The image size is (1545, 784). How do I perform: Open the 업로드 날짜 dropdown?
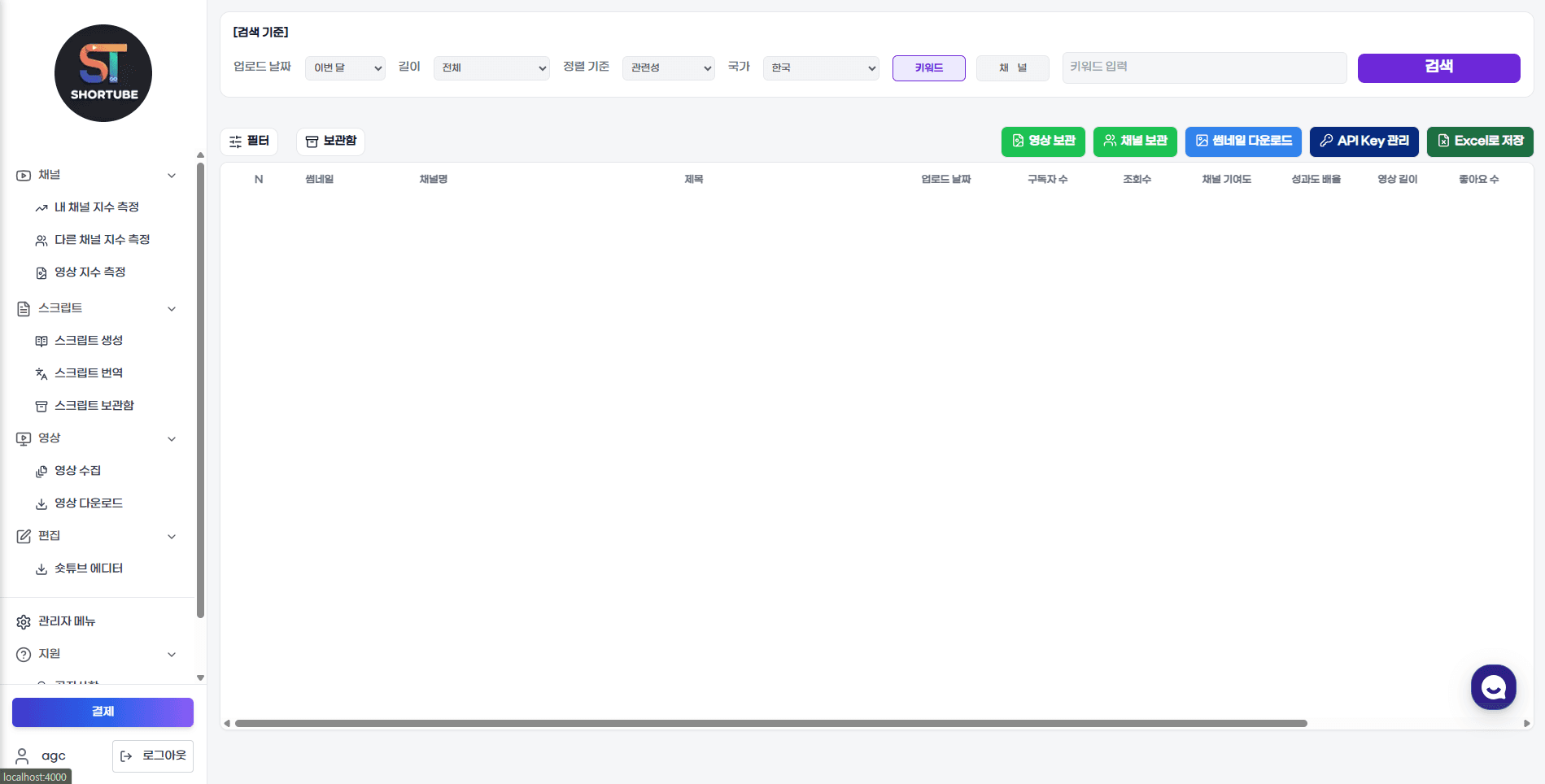tap(345, 68)
